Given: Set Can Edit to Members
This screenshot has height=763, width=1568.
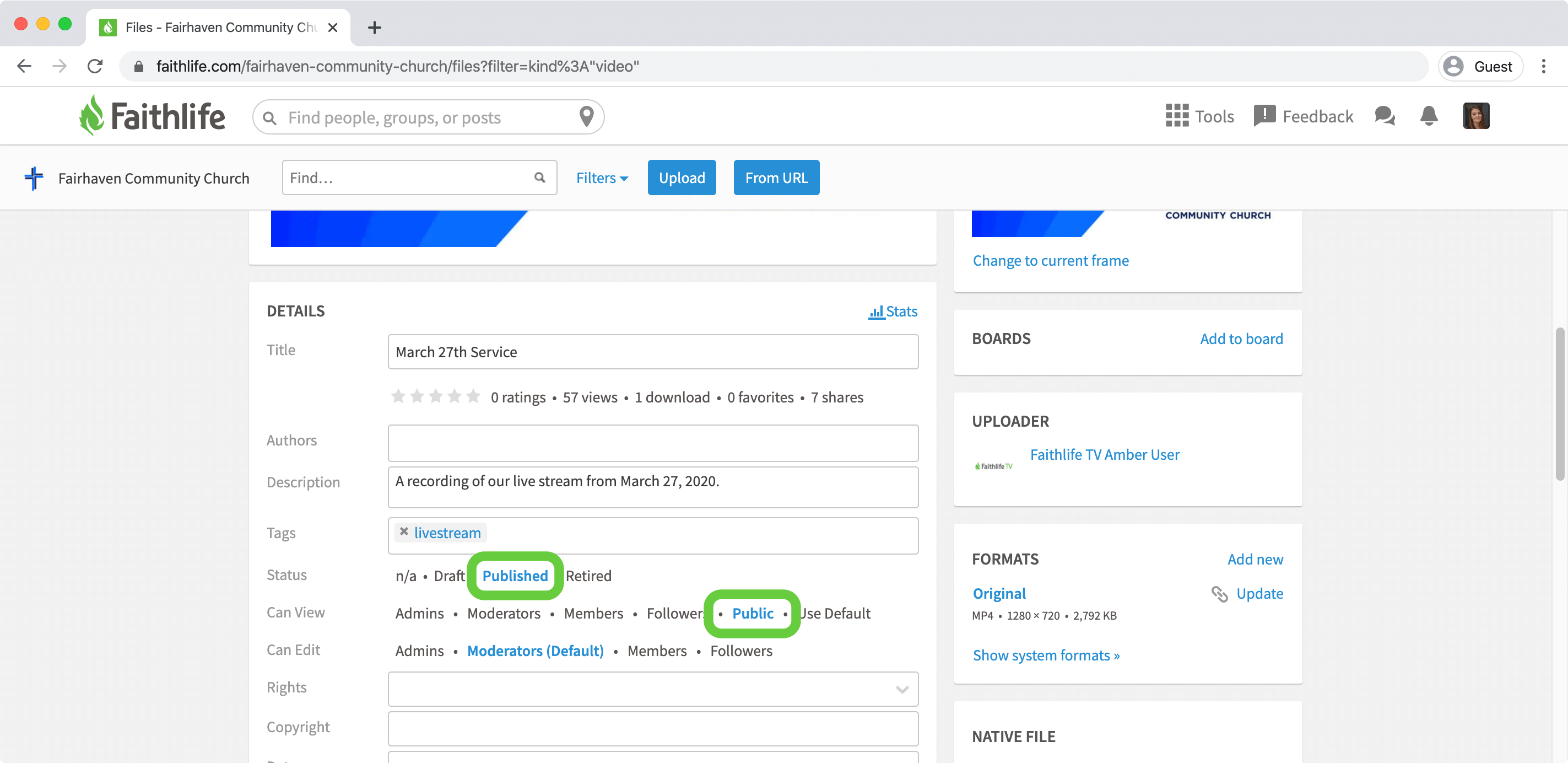Looking at the screenshot, I should [x=657, y=651].
